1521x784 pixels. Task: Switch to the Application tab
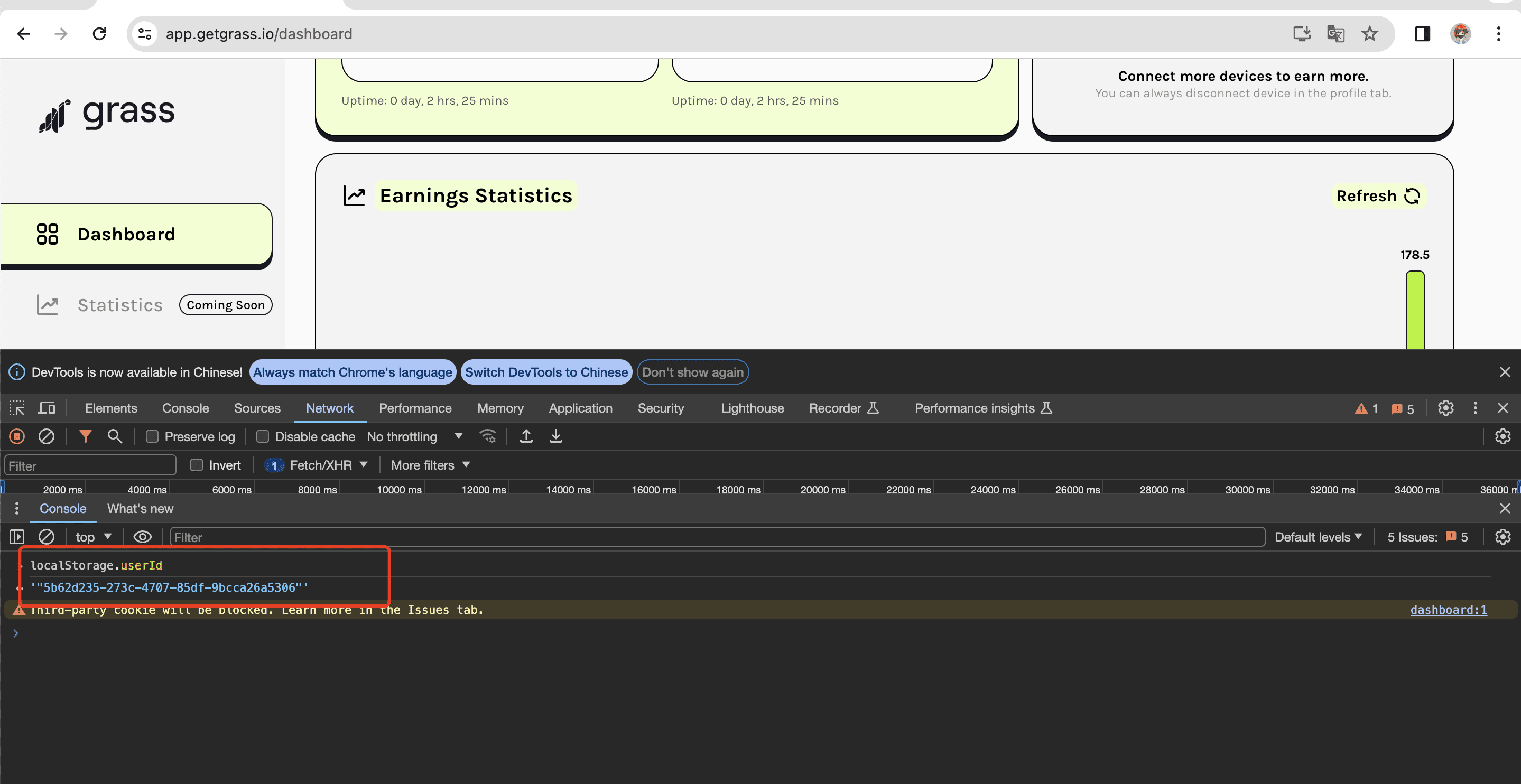tap(580, 408)
